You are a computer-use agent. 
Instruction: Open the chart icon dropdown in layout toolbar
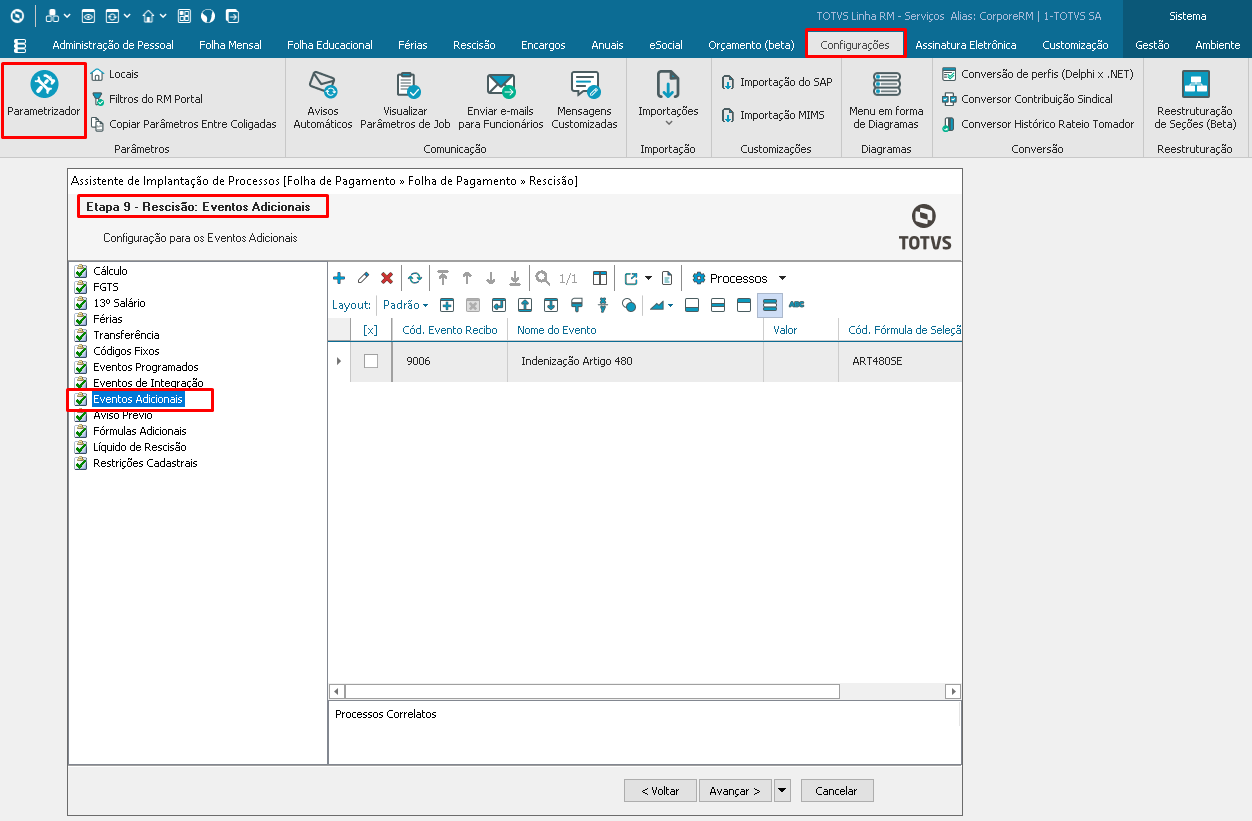[670, 305]
